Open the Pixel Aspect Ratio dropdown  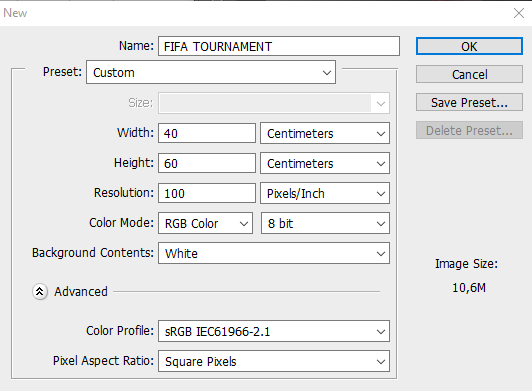click(273, 361)
